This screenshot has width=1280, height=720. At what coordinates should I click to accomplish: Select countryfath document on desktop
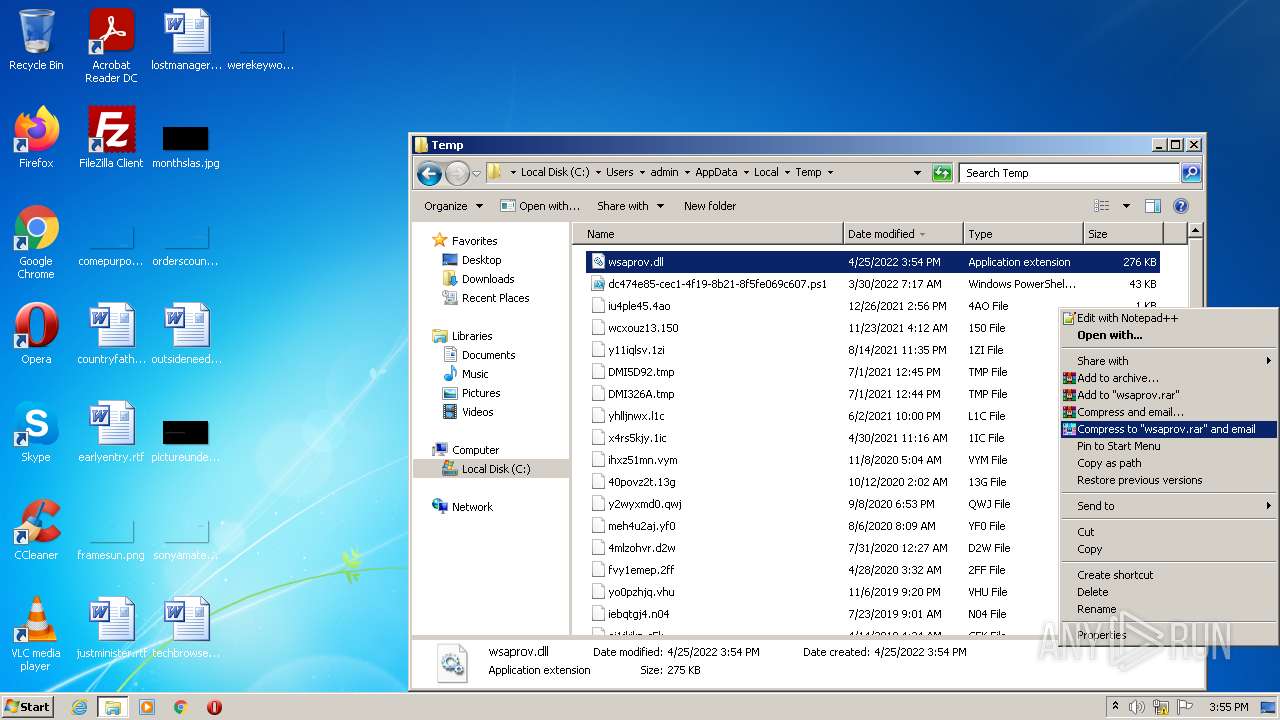pos(111,334)
